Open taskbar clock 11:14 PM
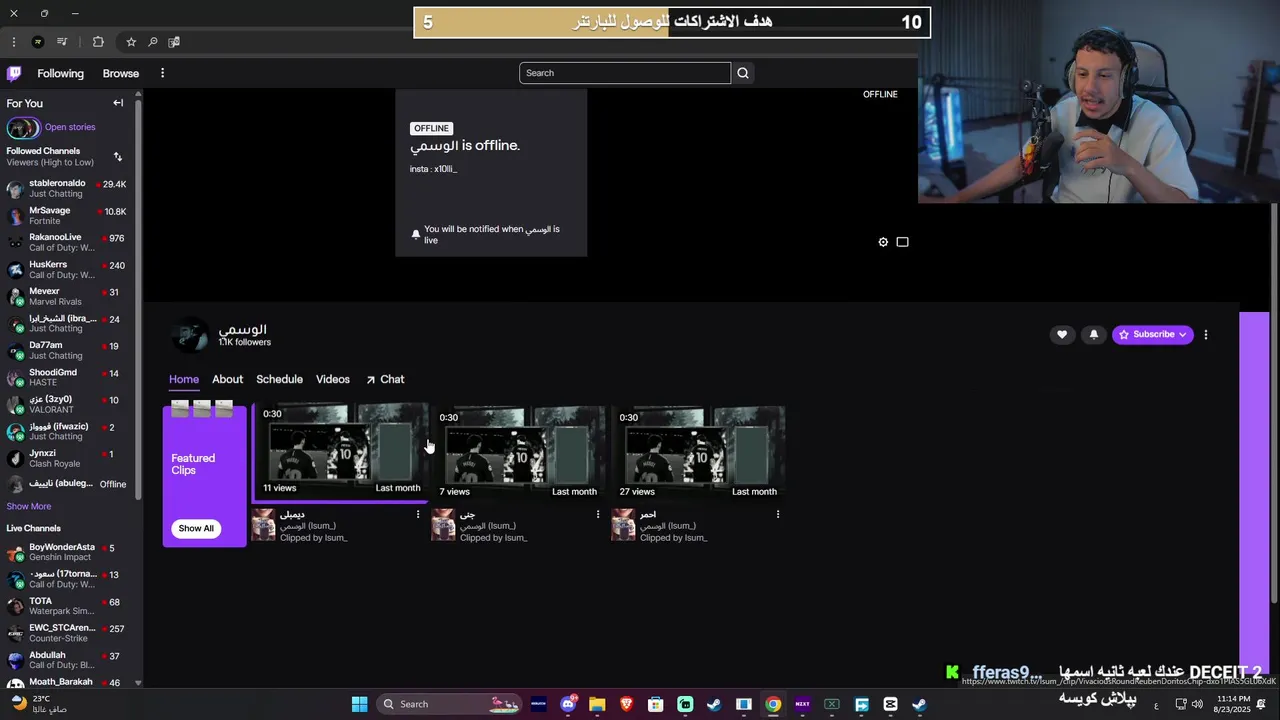 pos(1233,703)
